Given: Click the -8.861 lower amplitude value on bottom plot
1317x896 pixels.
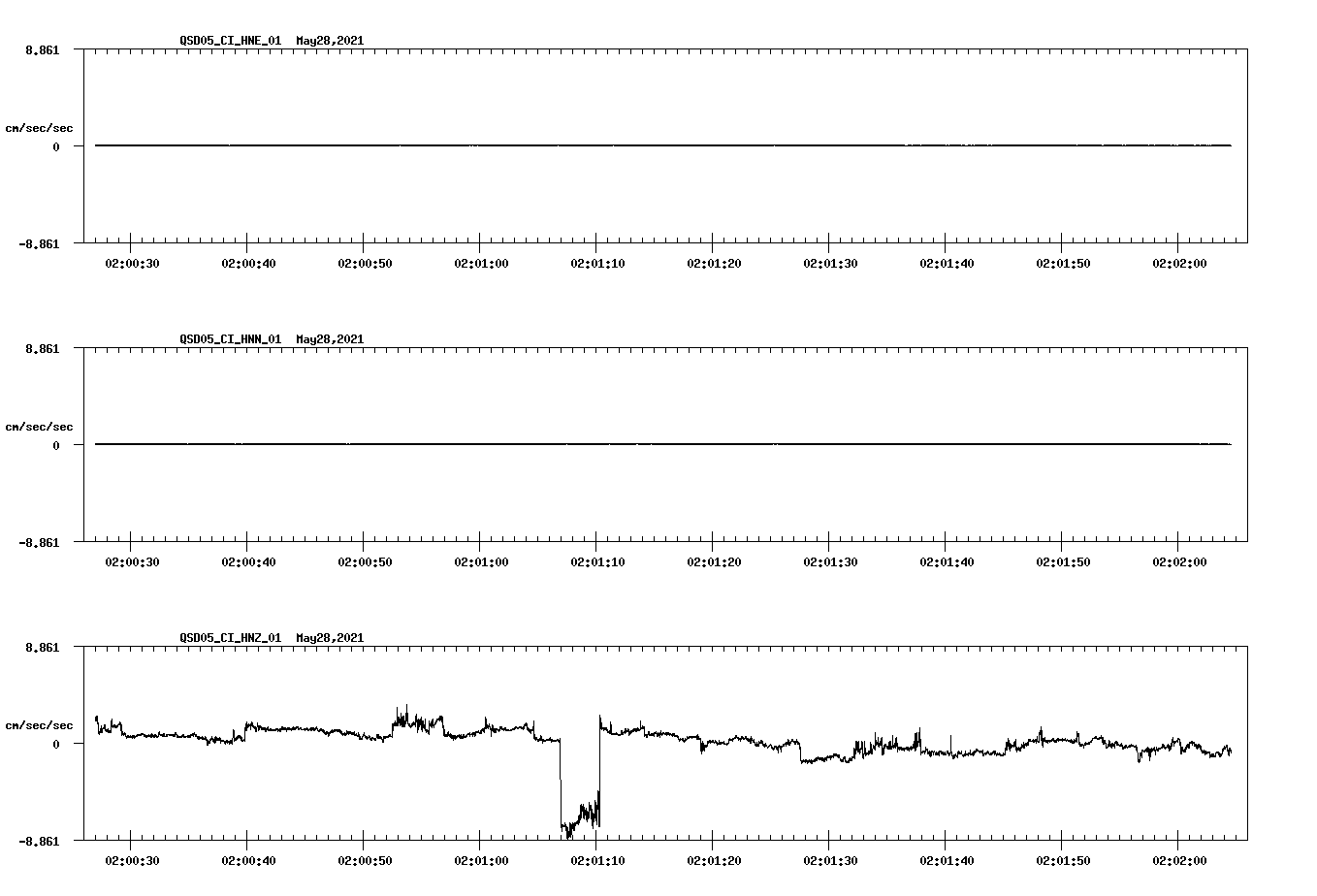Looking at the screenshot, I should click(39, 842).
